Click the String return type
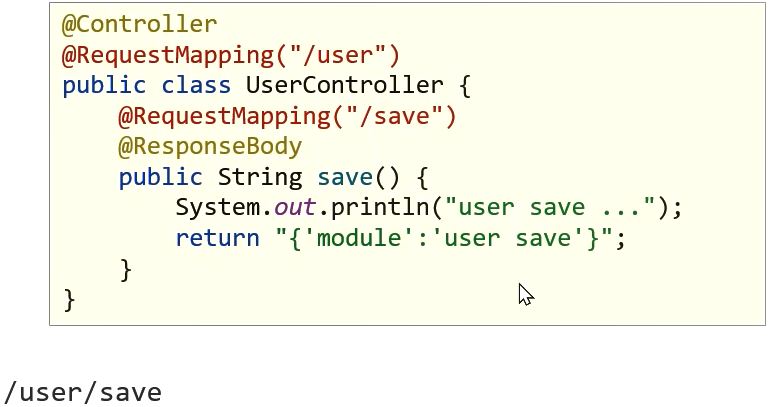 260,177
